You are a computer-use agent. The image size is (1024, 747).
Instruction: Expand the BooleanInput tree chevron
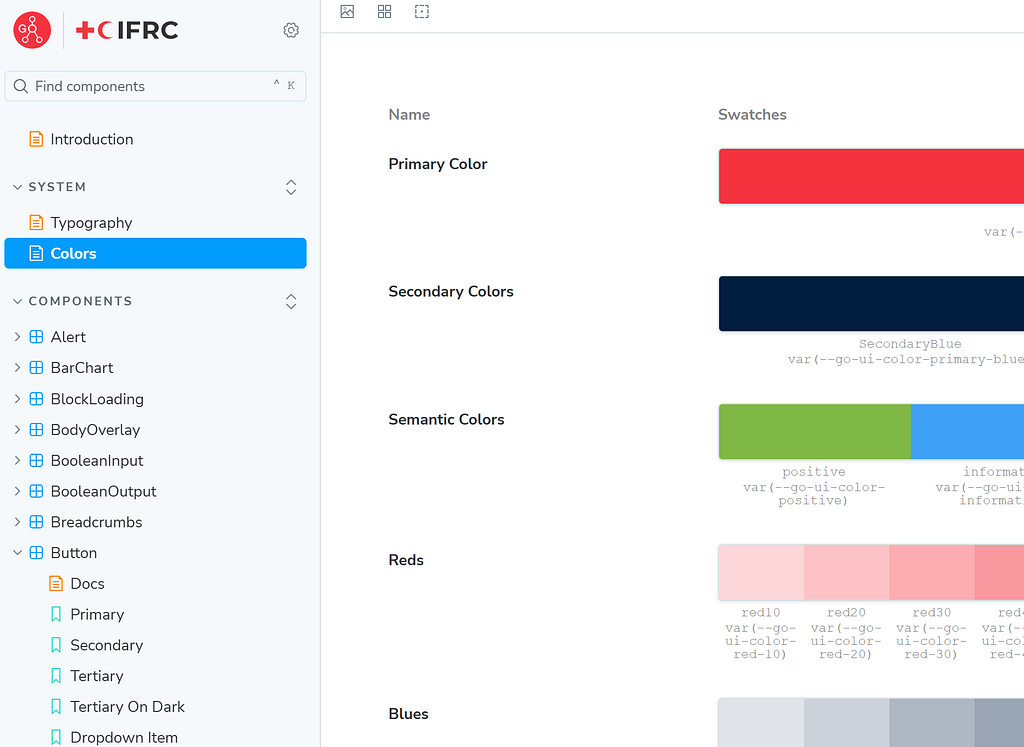pyautogui.click(x=18, y=460)
